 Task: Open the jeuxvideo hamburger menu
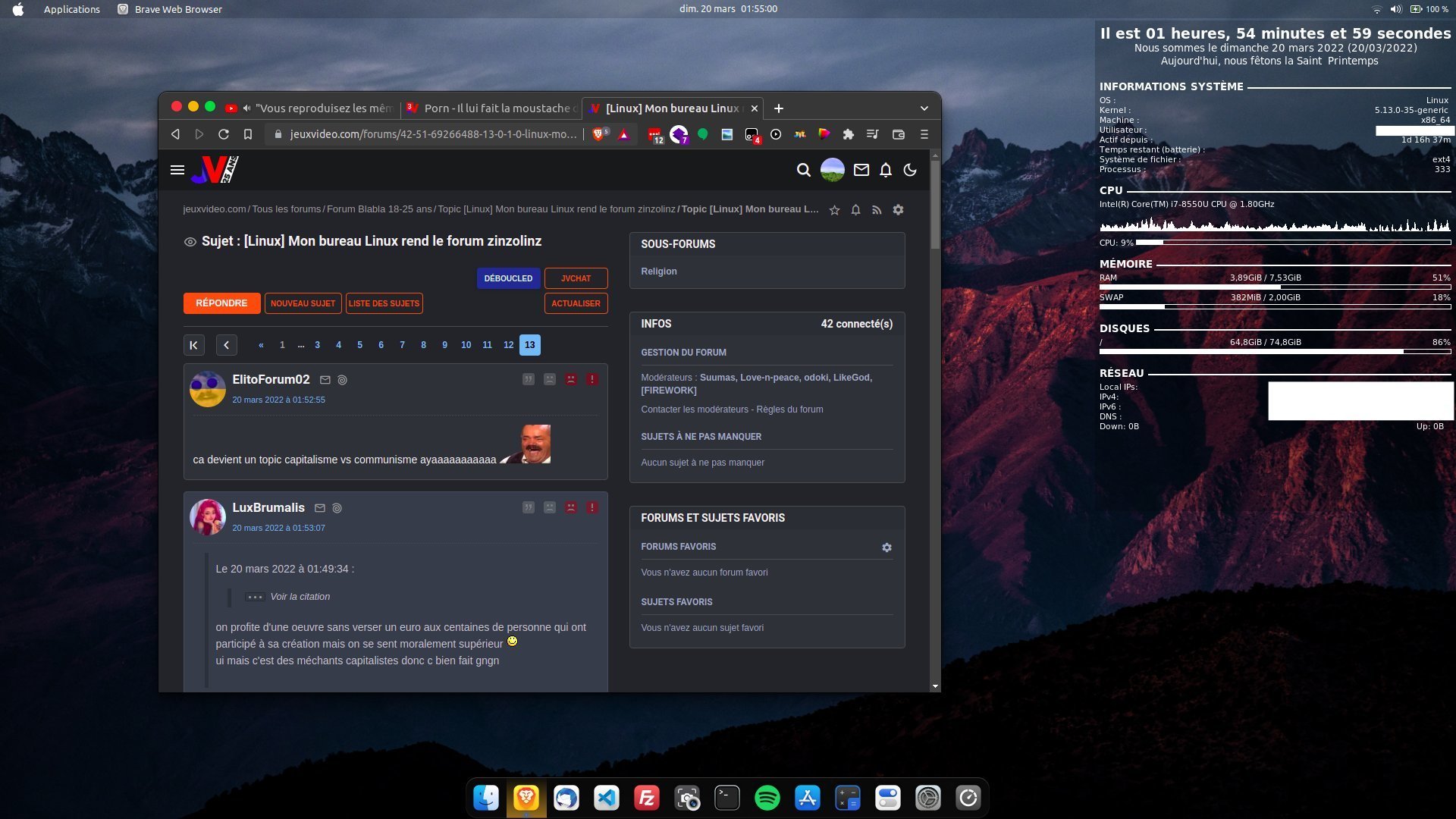coord(177,170)
